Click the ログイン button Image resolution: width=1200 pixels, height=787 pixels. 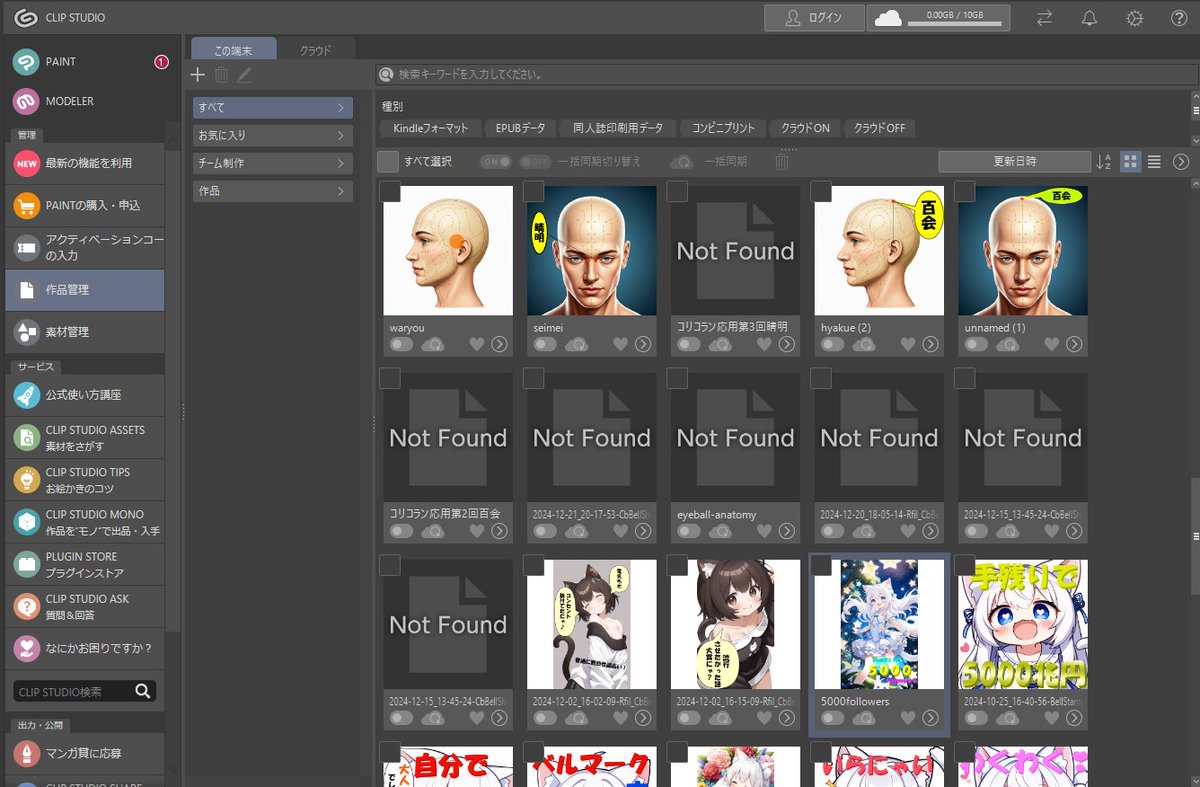[x=814, y=18]
